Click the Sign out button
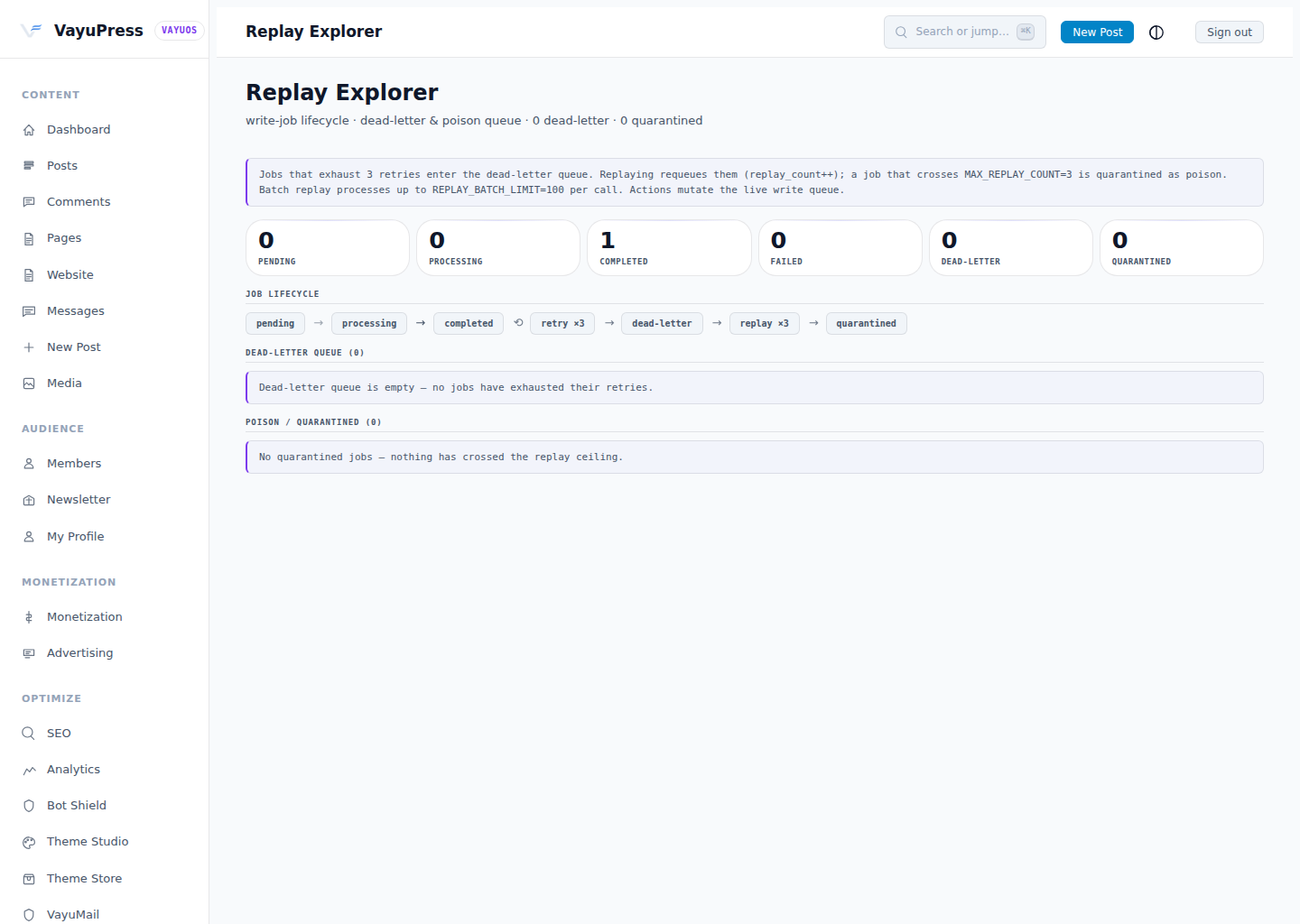This screenshot has height=924, width=1300. click(x=1230, y=32)
